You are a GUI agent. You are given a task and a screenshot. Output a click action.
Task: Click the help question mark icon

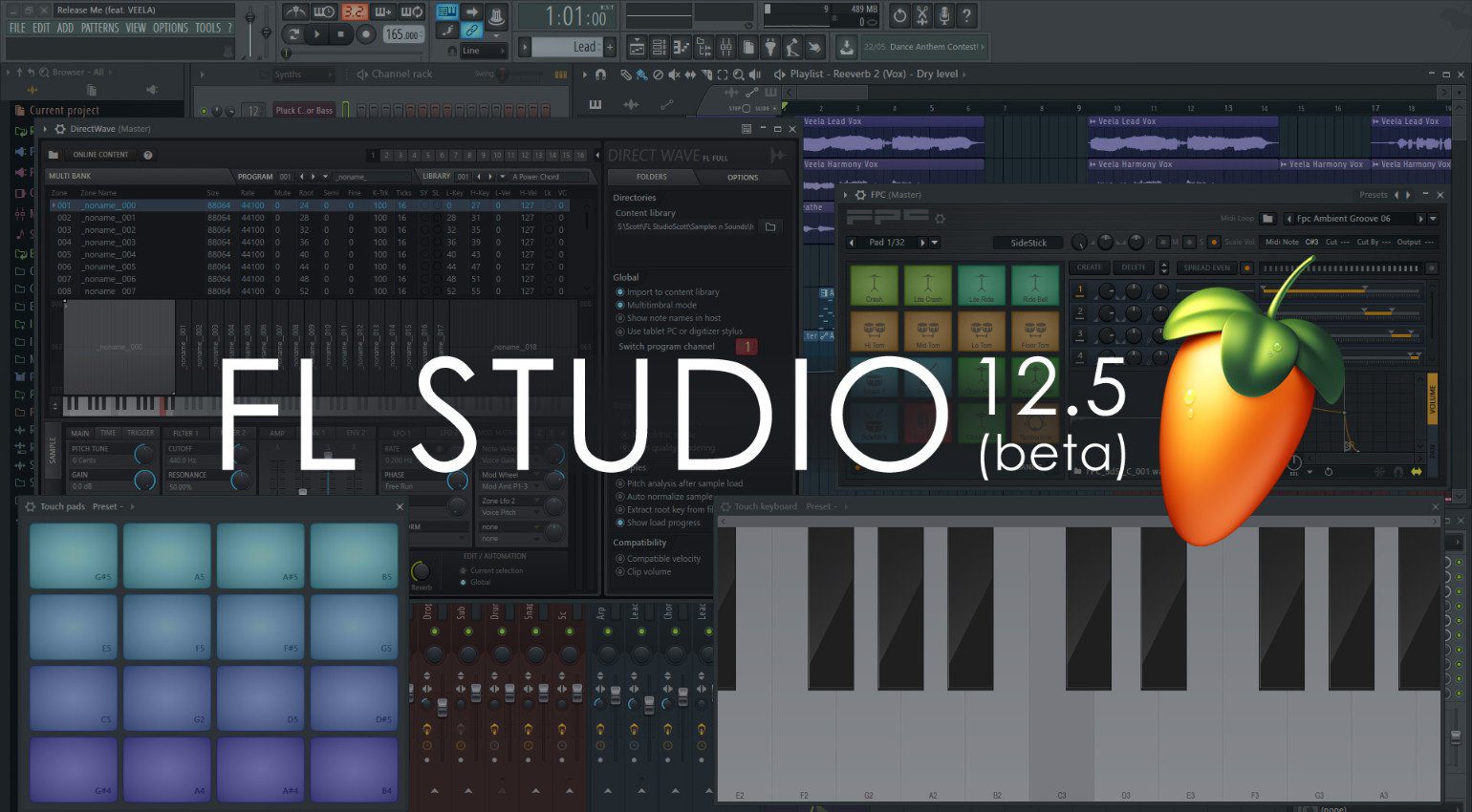966,15
